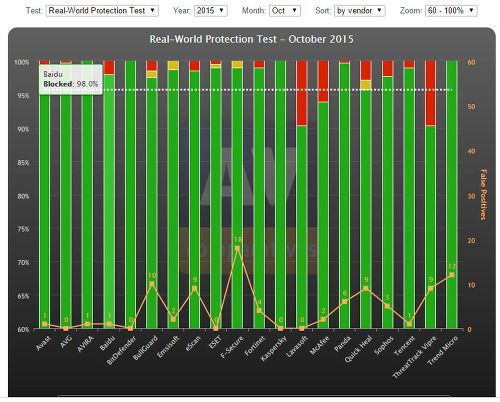
Task: Click the eScan false positives marker 9
Action: (195, 288)
